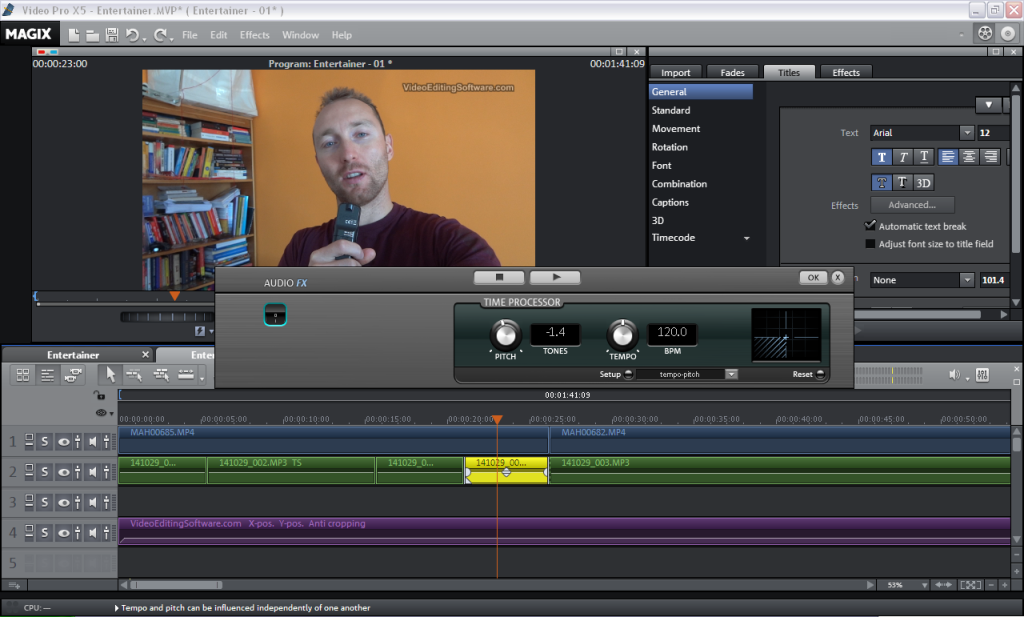Viewport: 1024px width, 617px height.
Task: Switch to the Fades tab
Action: point(733,71)
